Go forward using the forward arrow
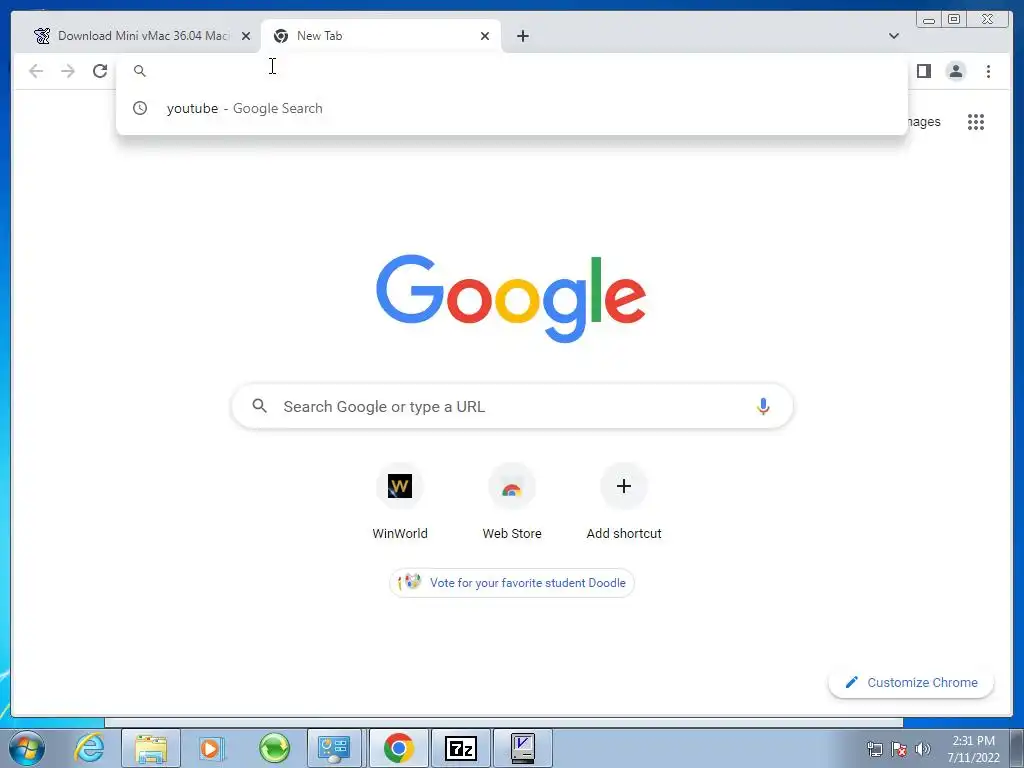This screenshot has height=768, width=1024. click(68, 71)
